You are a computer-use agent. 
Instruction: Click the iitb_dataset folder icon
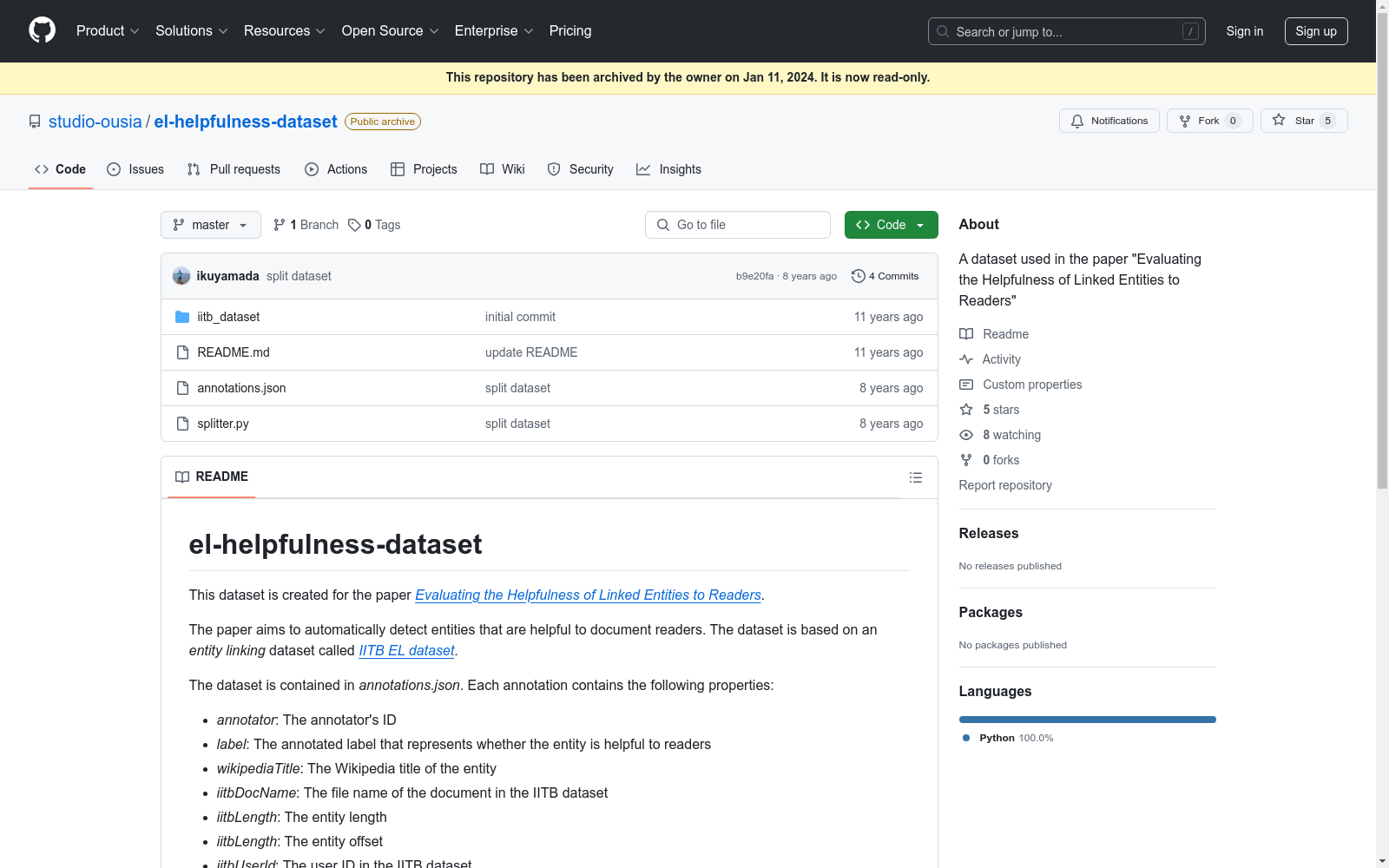pos(182,317)
